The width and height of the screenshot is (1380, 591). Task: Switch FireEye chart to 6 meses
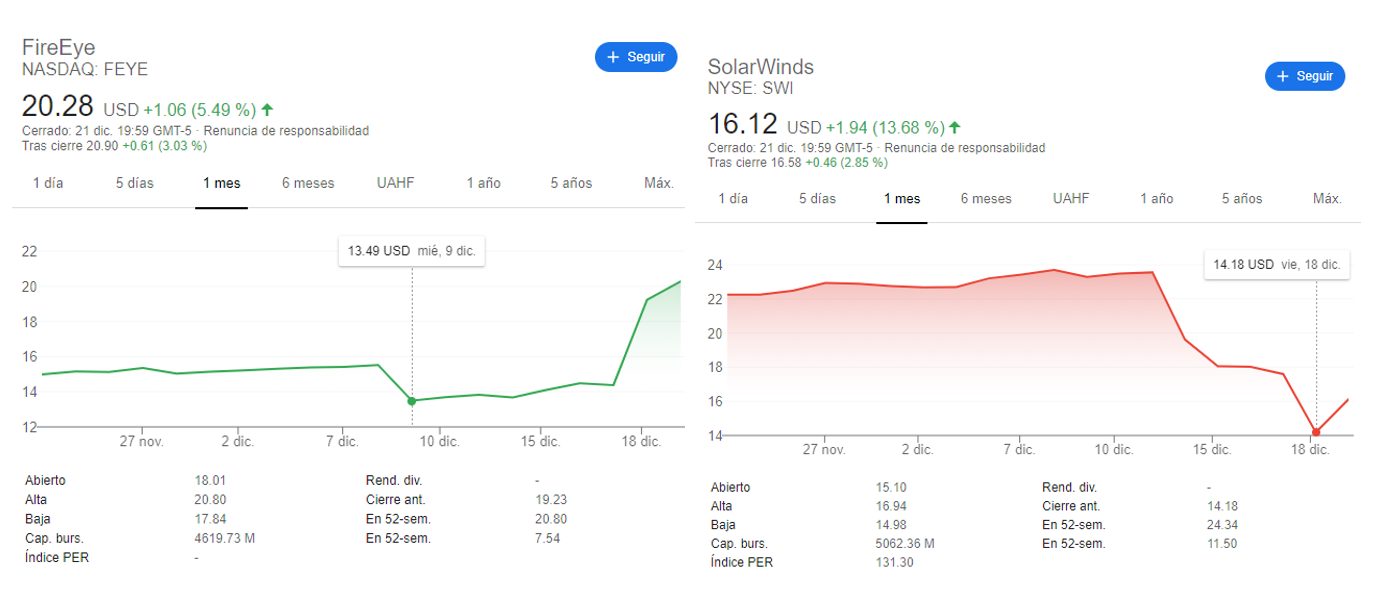(x=308, y=183)
